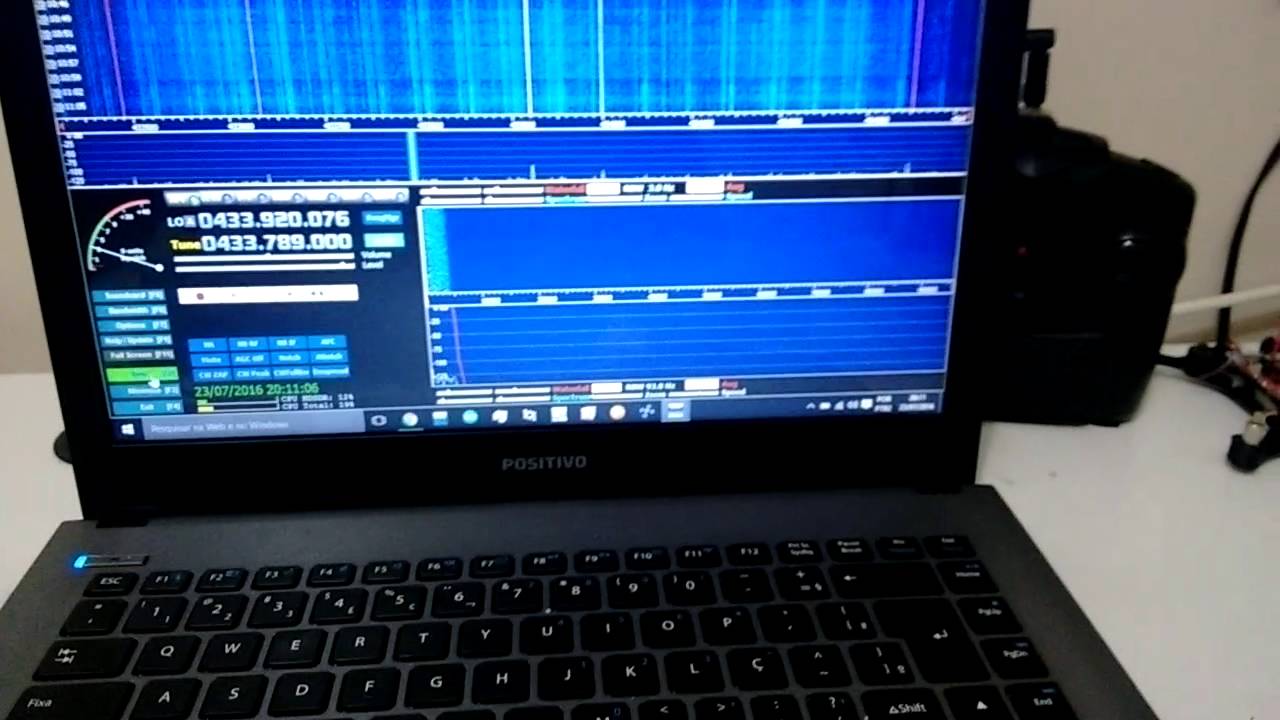Viewport: 1280px width, 720px height.
Task: Click the system tray clock
Action: (918, 403)
